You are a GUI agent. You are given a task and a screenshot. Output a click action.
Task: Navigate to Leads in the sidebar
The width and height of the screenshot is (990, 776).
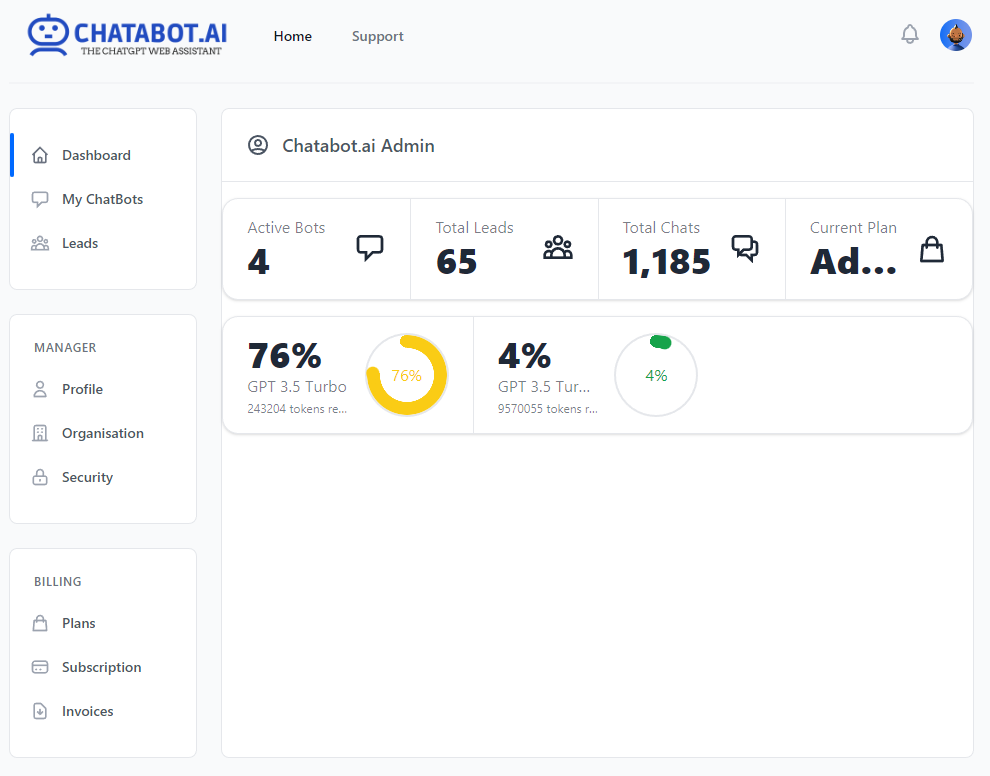pyautogui.click(x=80, y=243)
